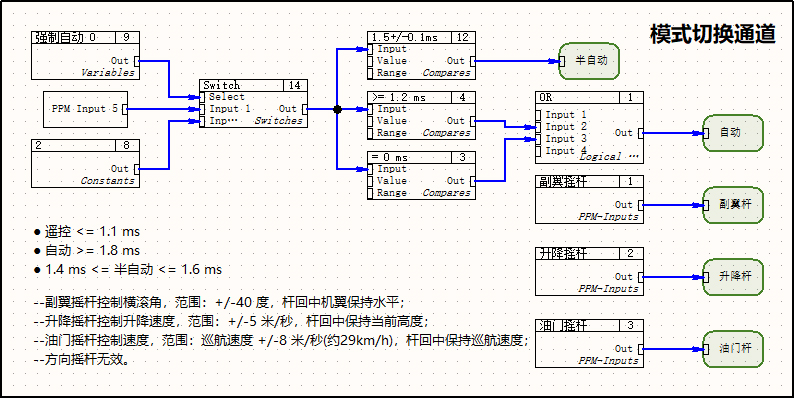Image resolution: width=794 pixels, height=398 pixels.
Task: Select the 1.5+/-0.1ms compare block header
Action: point(421,37)
